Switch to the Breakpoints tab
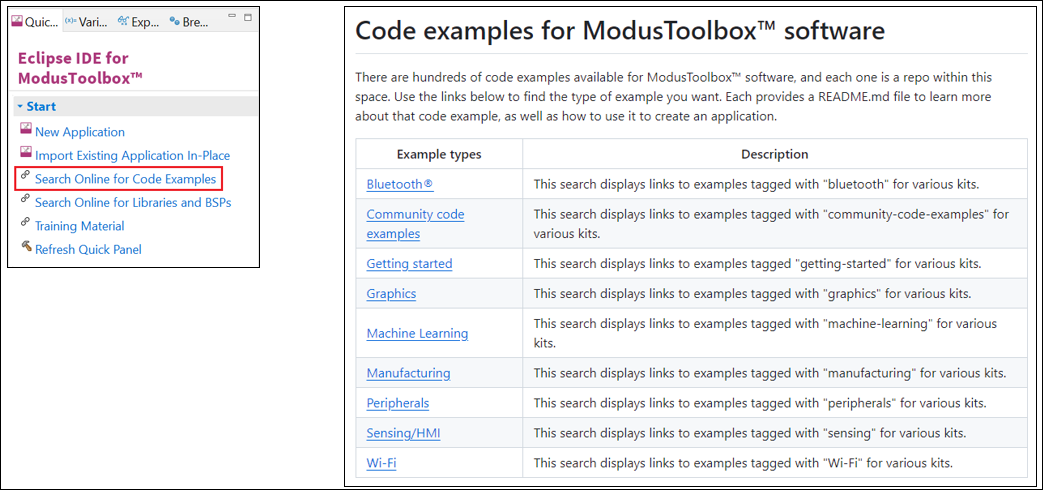Image resolution: width=1043 pixels, height=490 pixels. tap(190, 21)
